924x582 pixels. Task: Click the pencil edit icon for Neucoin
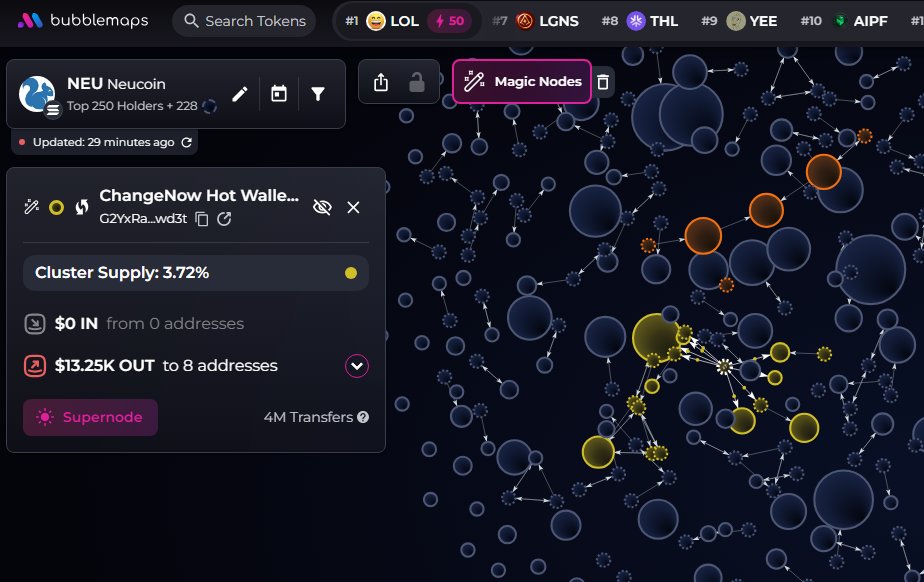(x=239, y=94)
